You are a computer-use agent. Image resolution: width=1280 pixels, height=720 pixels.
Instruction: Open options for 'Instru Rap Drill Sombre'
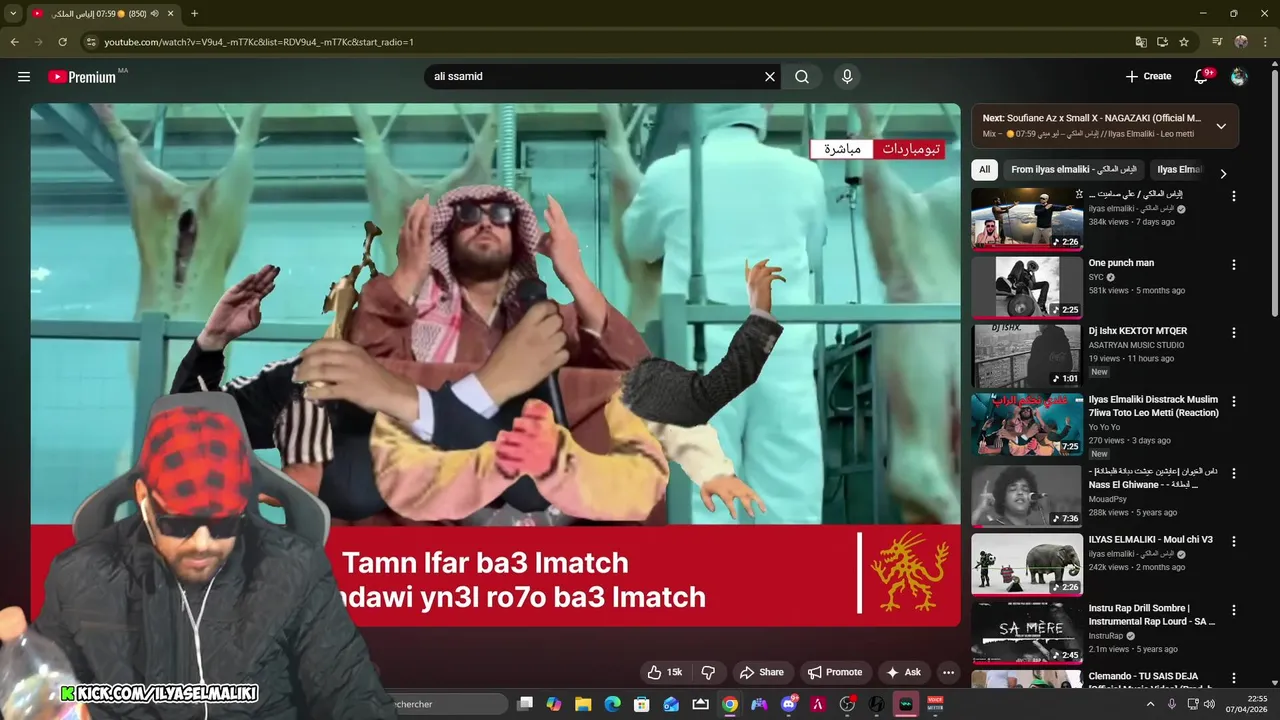point(1234,609)
